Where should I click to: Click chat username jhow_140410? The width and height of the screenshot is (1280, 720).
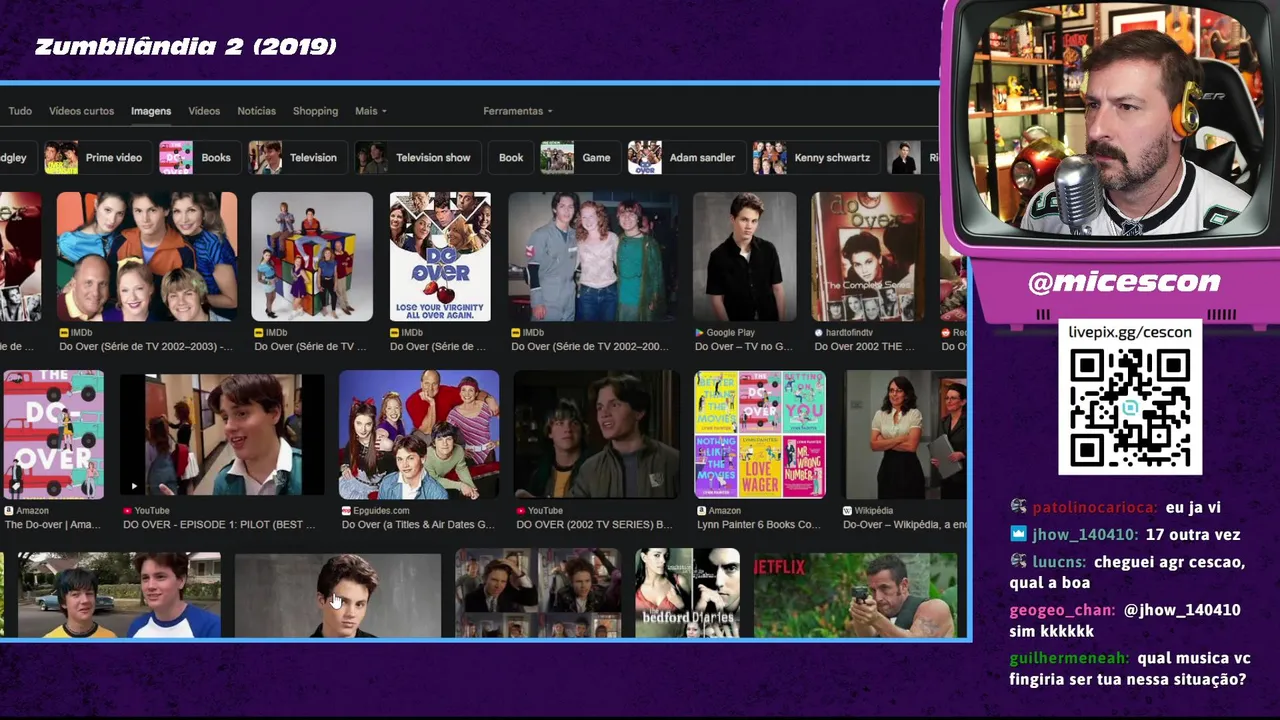pos(1084,535)
